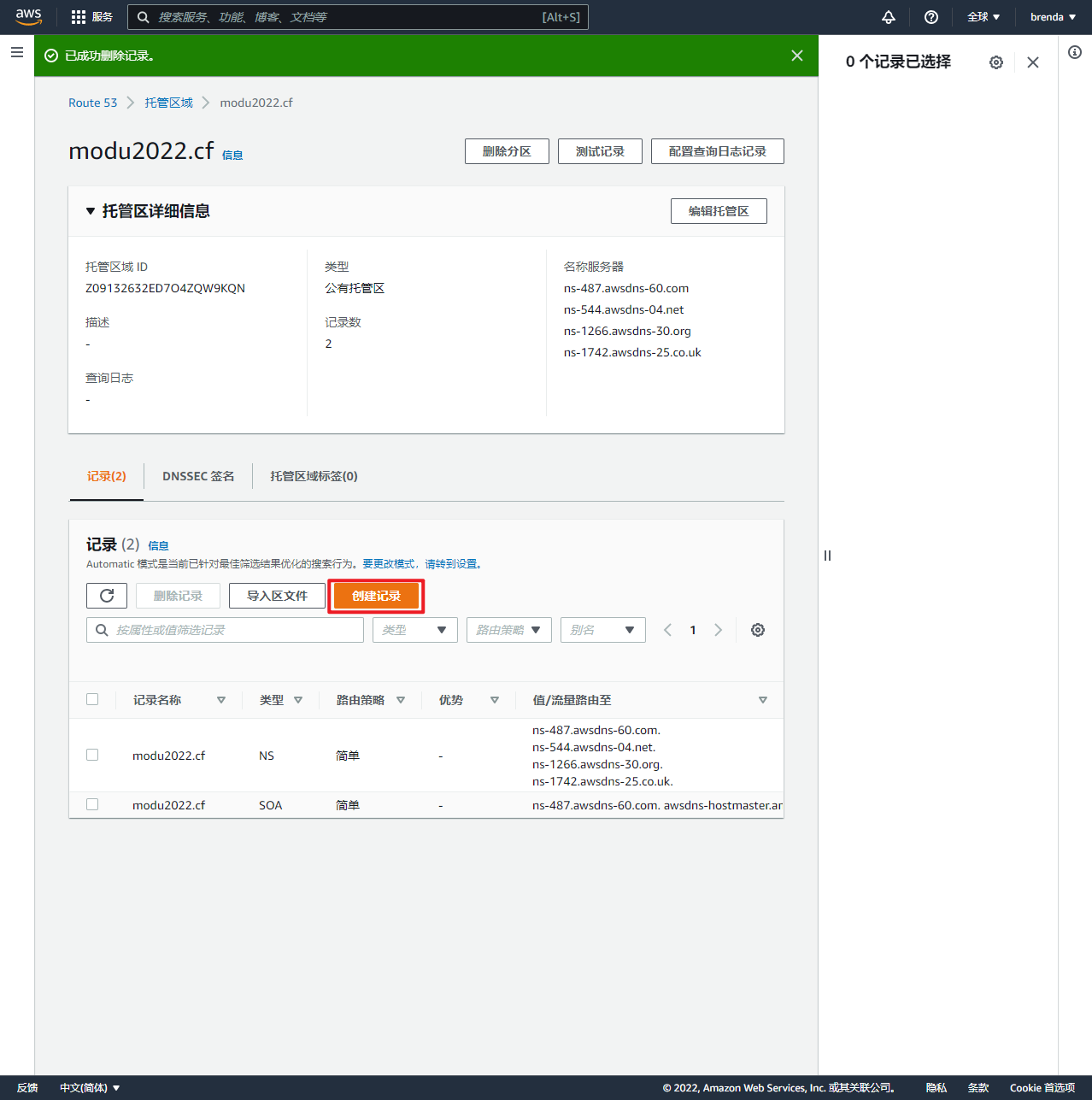This screenshot has height=1100, width=1092.
Task: Click name server ns-487.awsdns-60.com
Action: [x=626, y=288]
